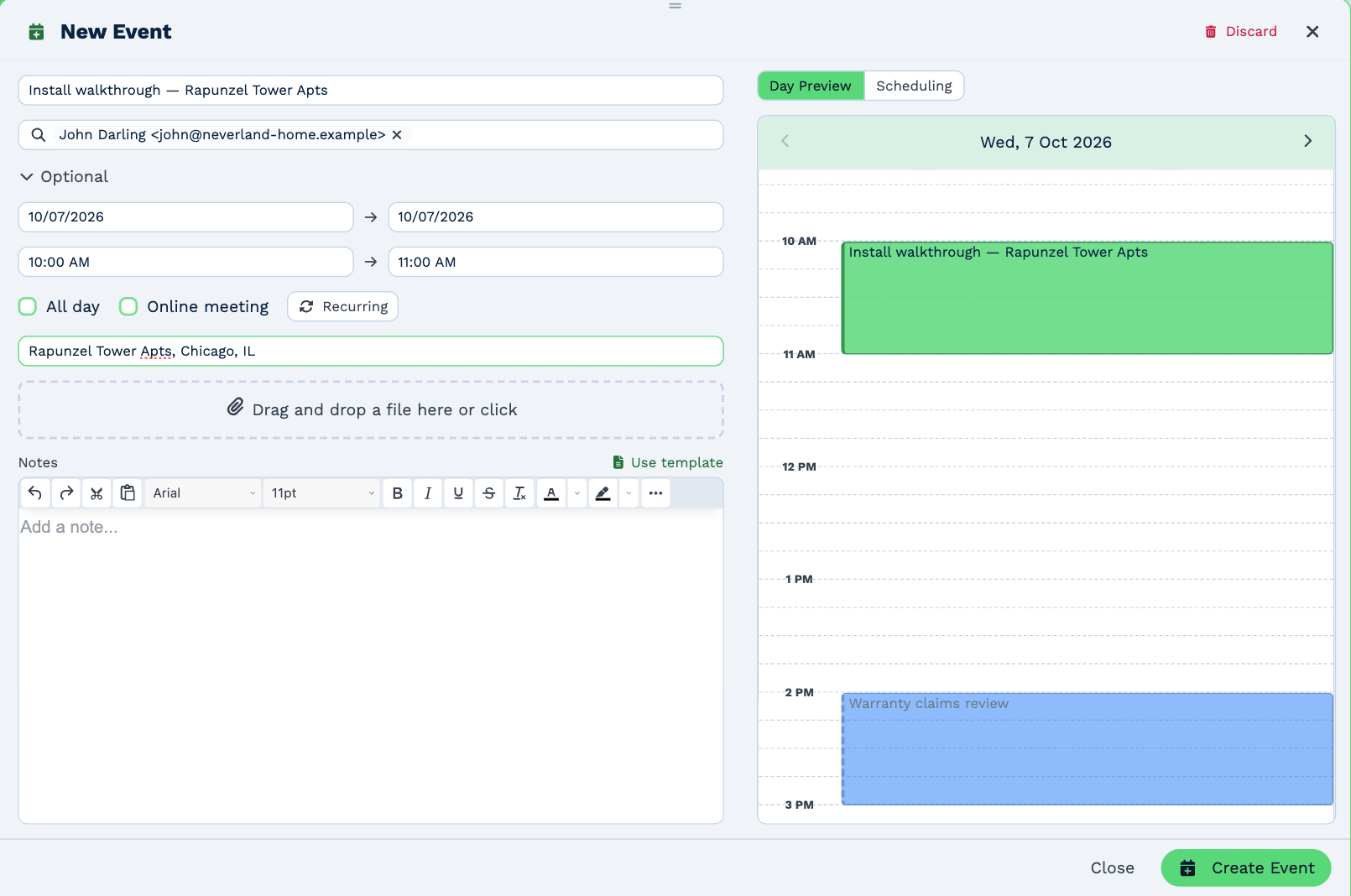Click the event title input field
The height and width of the screenshot is (896, 1351).
click(371, 91)
